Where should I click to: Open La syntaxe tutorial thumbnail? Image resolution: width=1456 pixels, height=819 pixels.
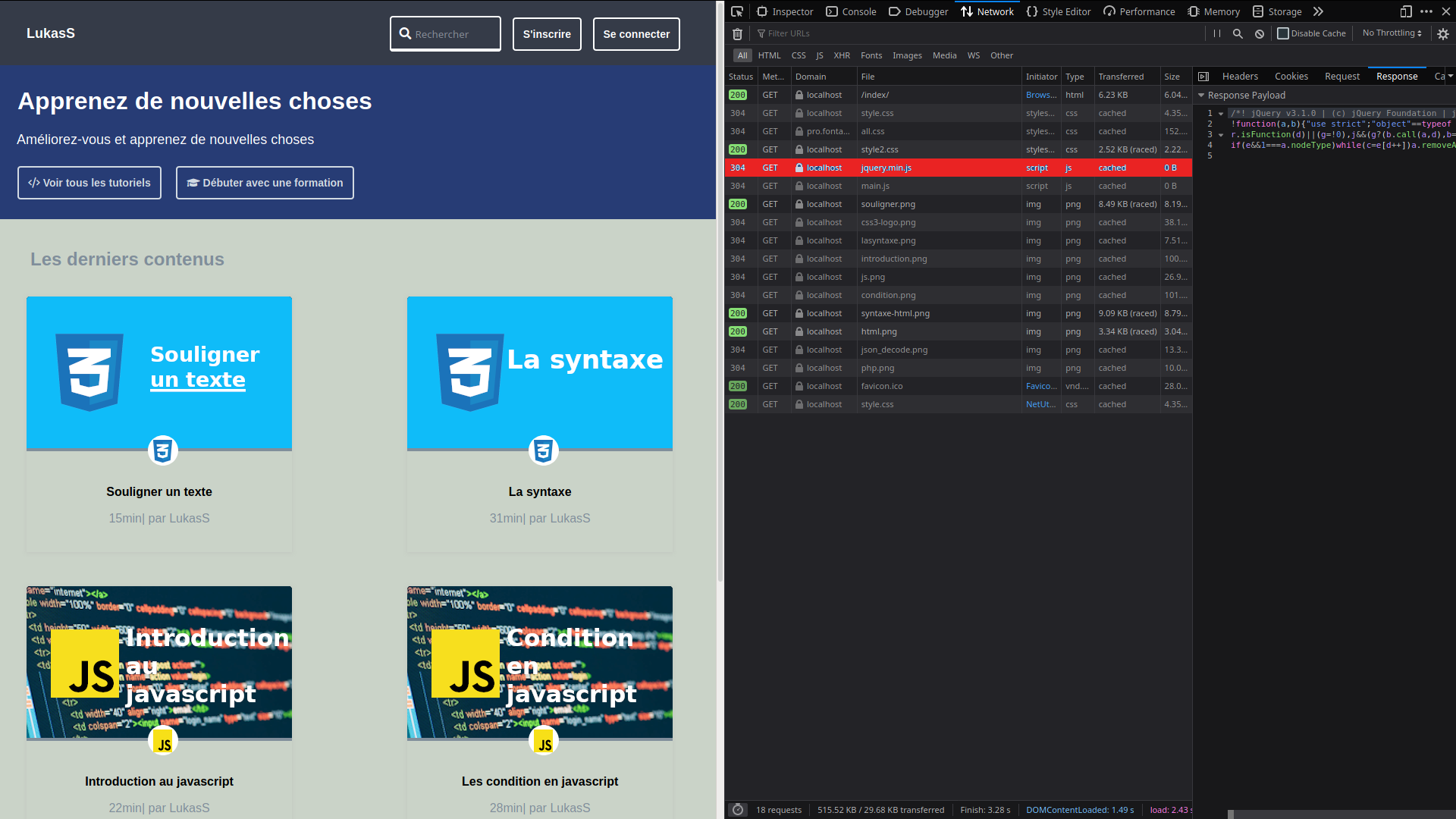coord(539,373)
